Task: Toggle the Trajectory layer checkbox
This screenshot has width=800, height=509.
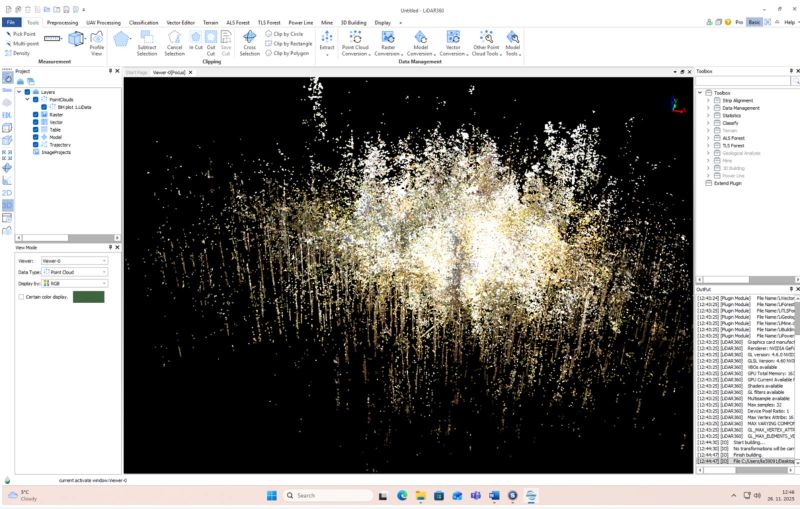Action: (36, 145)
